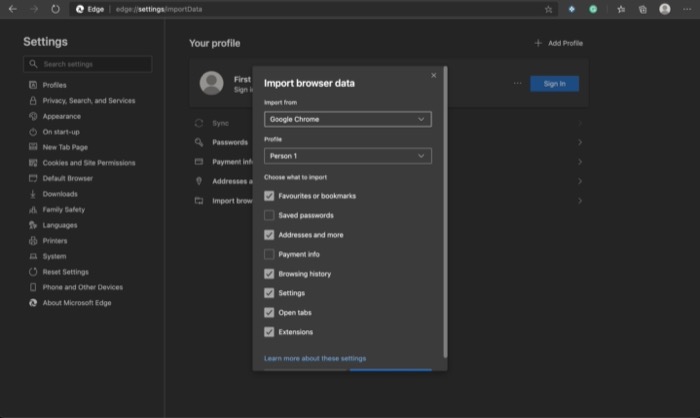Toggle the Extensions checkbox
Image resolution: width=700 pixels, height=418 pixels.
269,332
